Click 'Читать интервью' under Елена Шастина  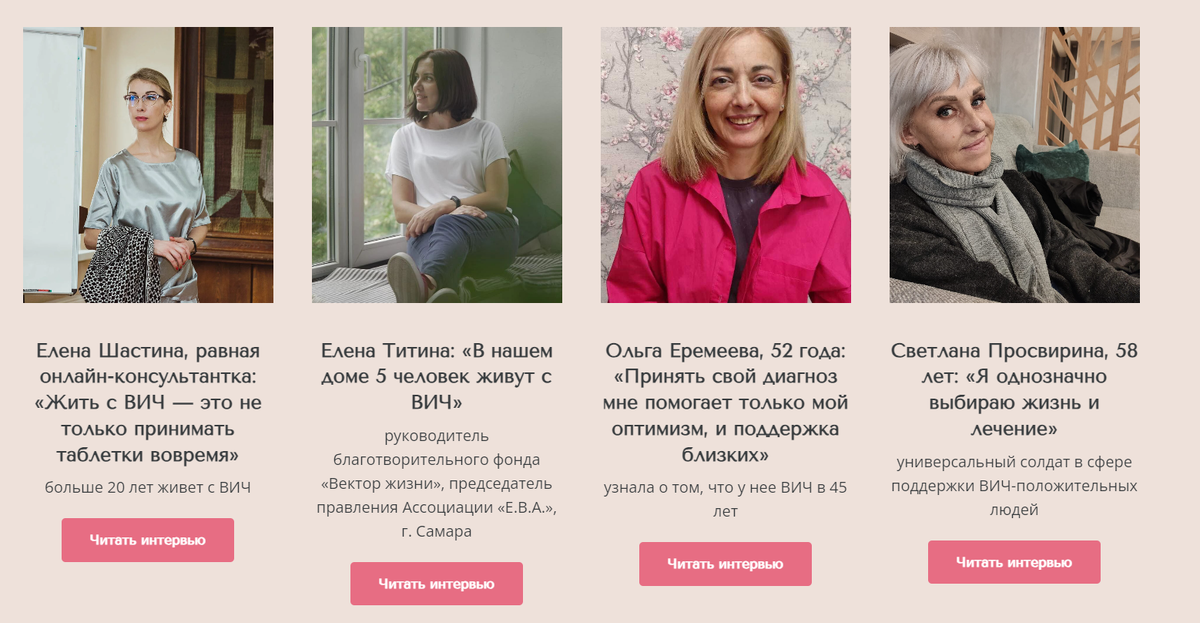click(148, 540)
